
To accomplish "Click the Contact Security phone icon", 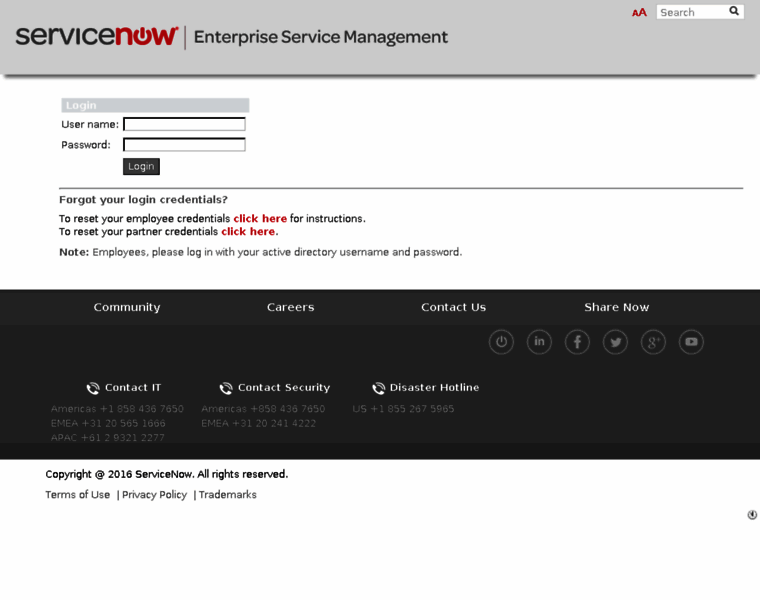I will pos(226,388).
